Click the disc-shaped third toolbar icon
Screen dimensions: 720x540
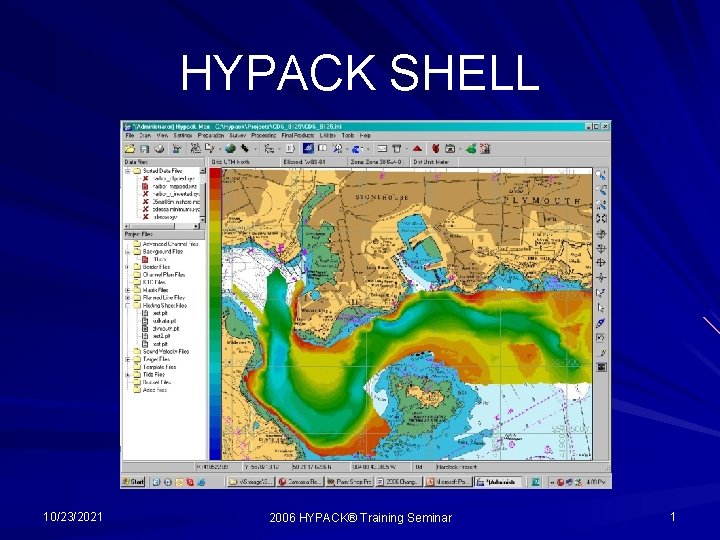[x=159, y=148]
